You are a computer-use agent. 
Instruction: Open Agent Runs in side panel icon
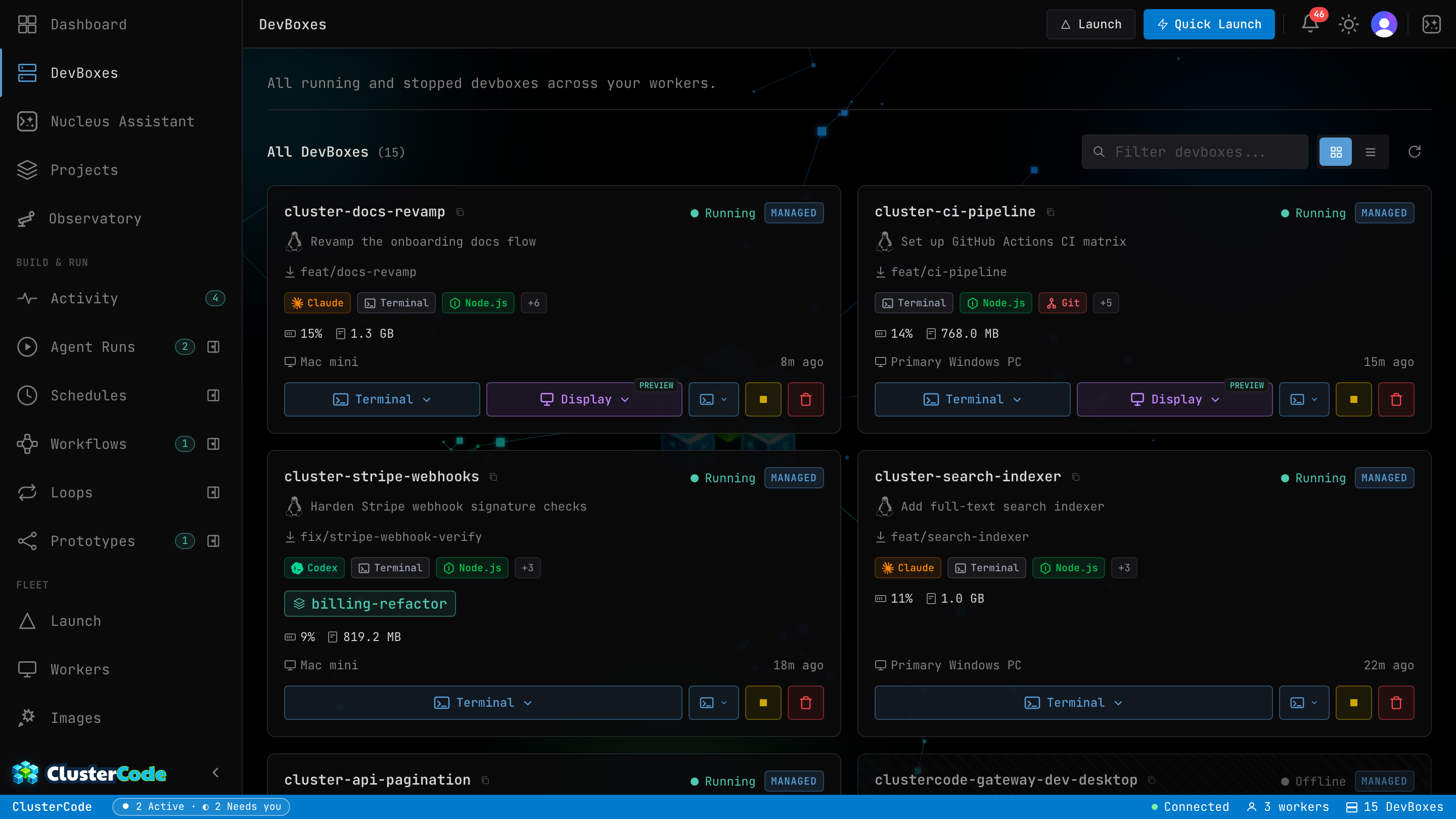click(x=213, y=346)
